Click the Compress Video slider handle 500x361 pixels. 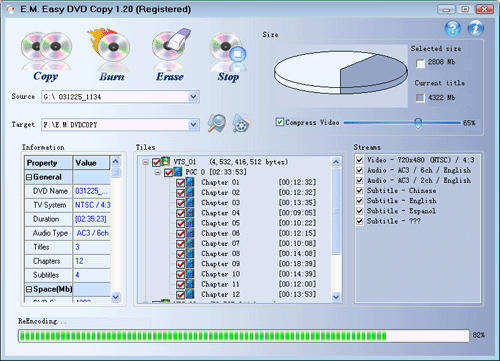[418, 123]
